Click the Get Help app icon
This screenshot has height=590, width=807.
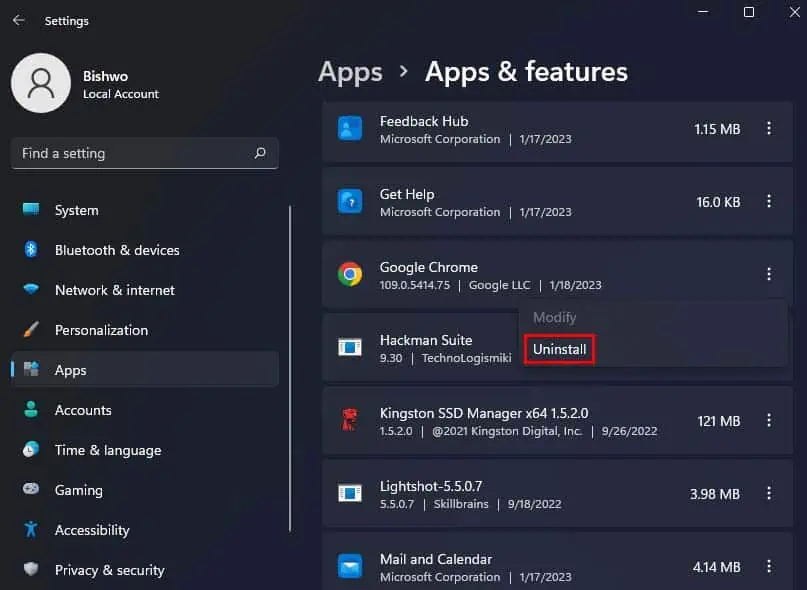point(350,201)
